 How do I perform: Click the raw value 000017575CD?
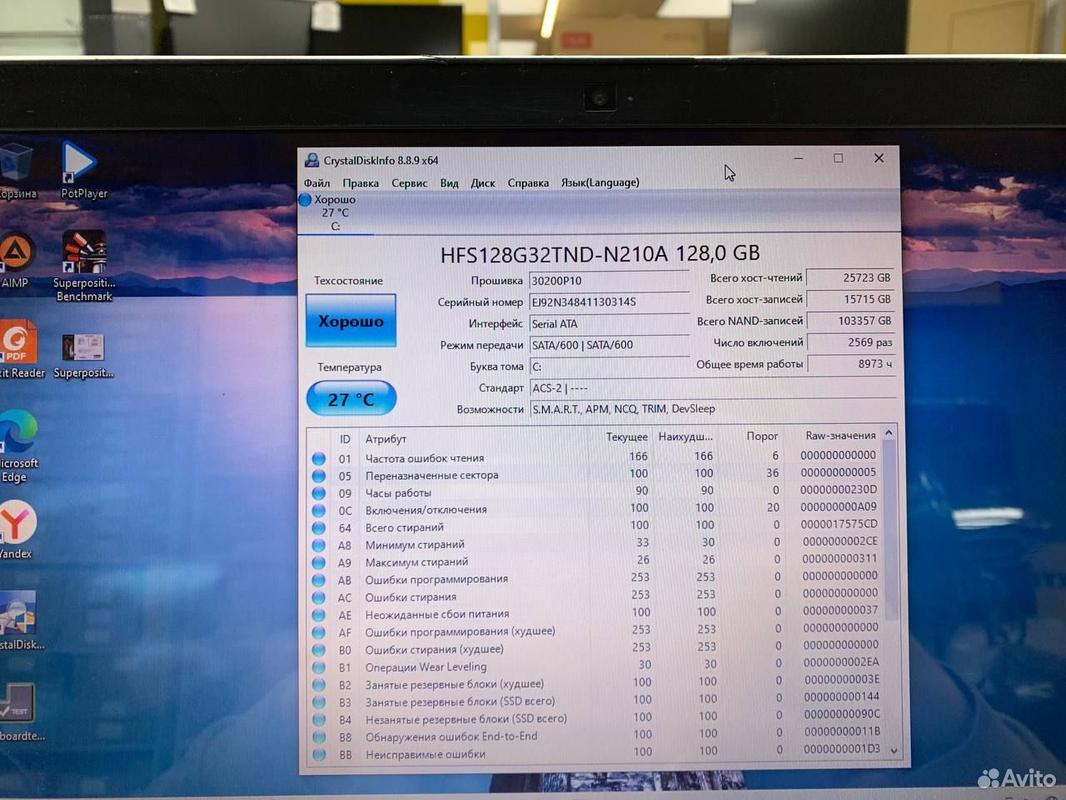838,525
